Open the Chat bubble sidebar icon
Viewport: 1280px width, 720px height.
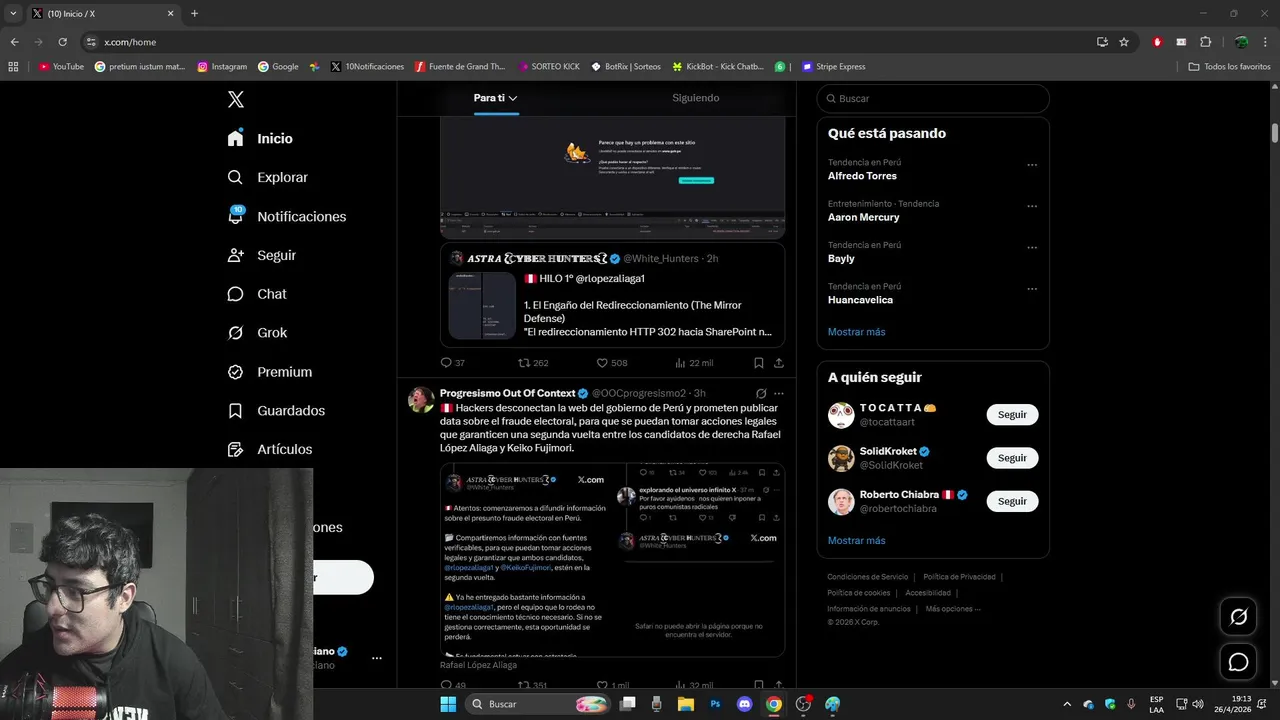pos(235,294)
